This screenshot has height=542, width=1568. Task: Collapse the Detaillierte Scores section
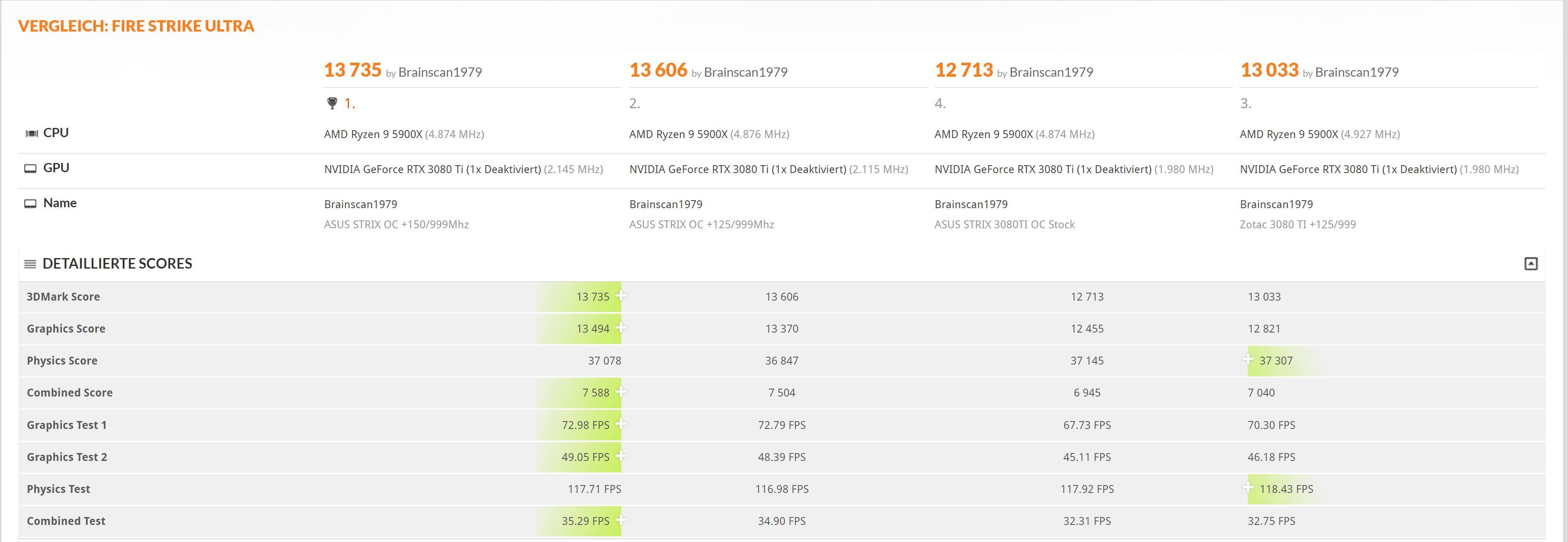point(1530,263)
